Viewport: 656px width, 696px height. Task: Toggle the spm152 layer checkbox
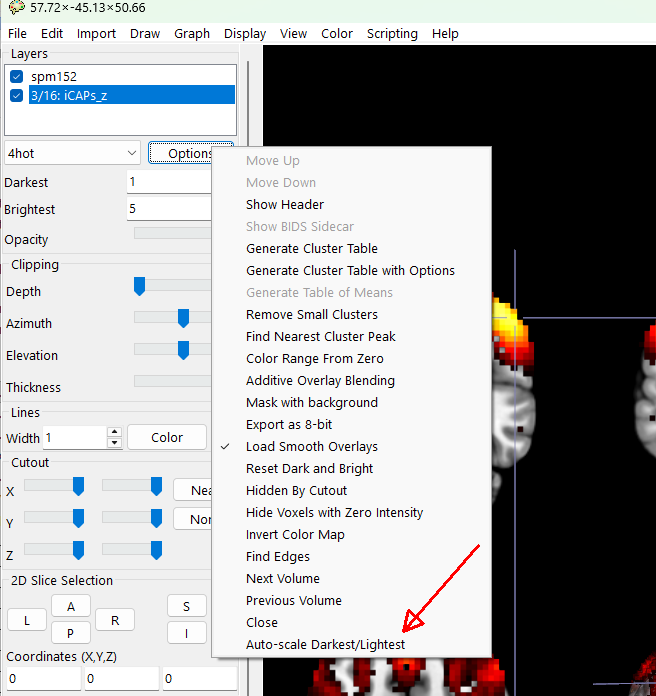click(16, 77)
